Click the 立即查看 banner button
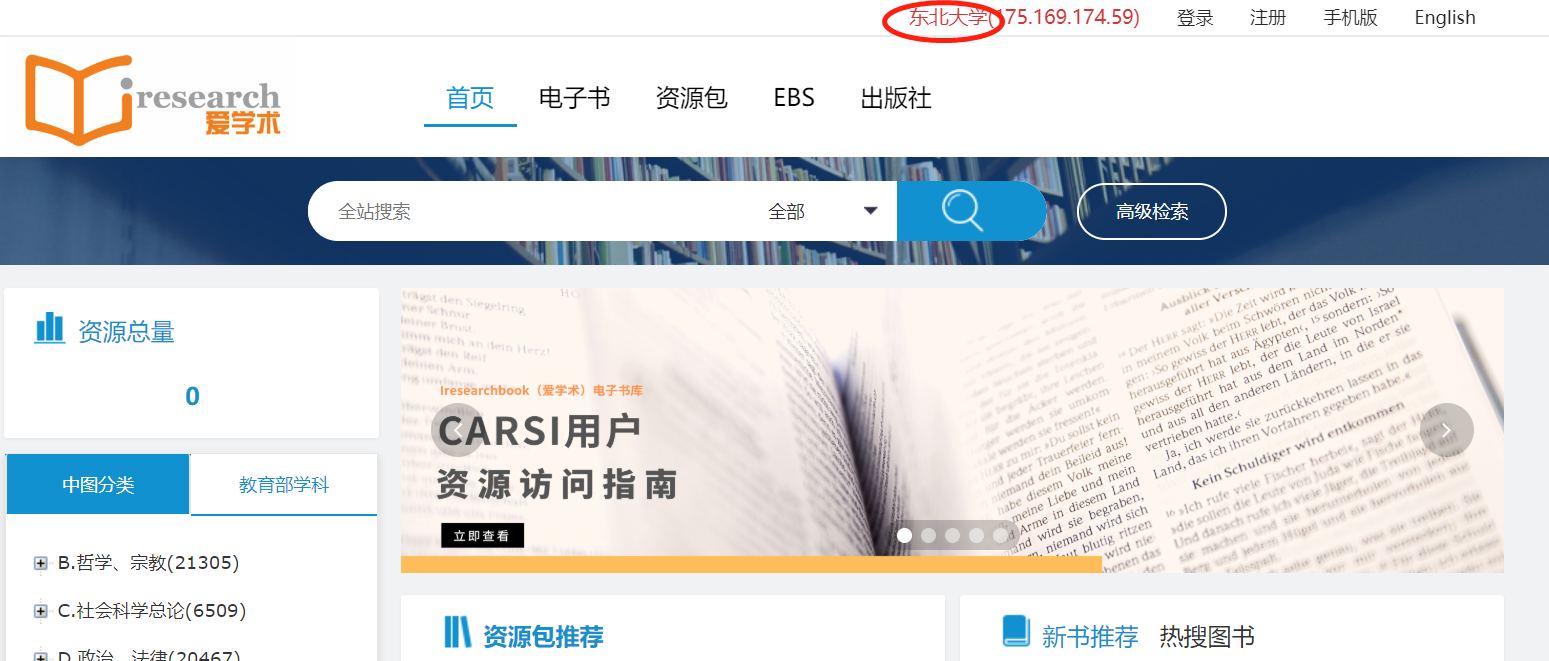This screenshot has width=1549, height=661. (x=482, y=536)
